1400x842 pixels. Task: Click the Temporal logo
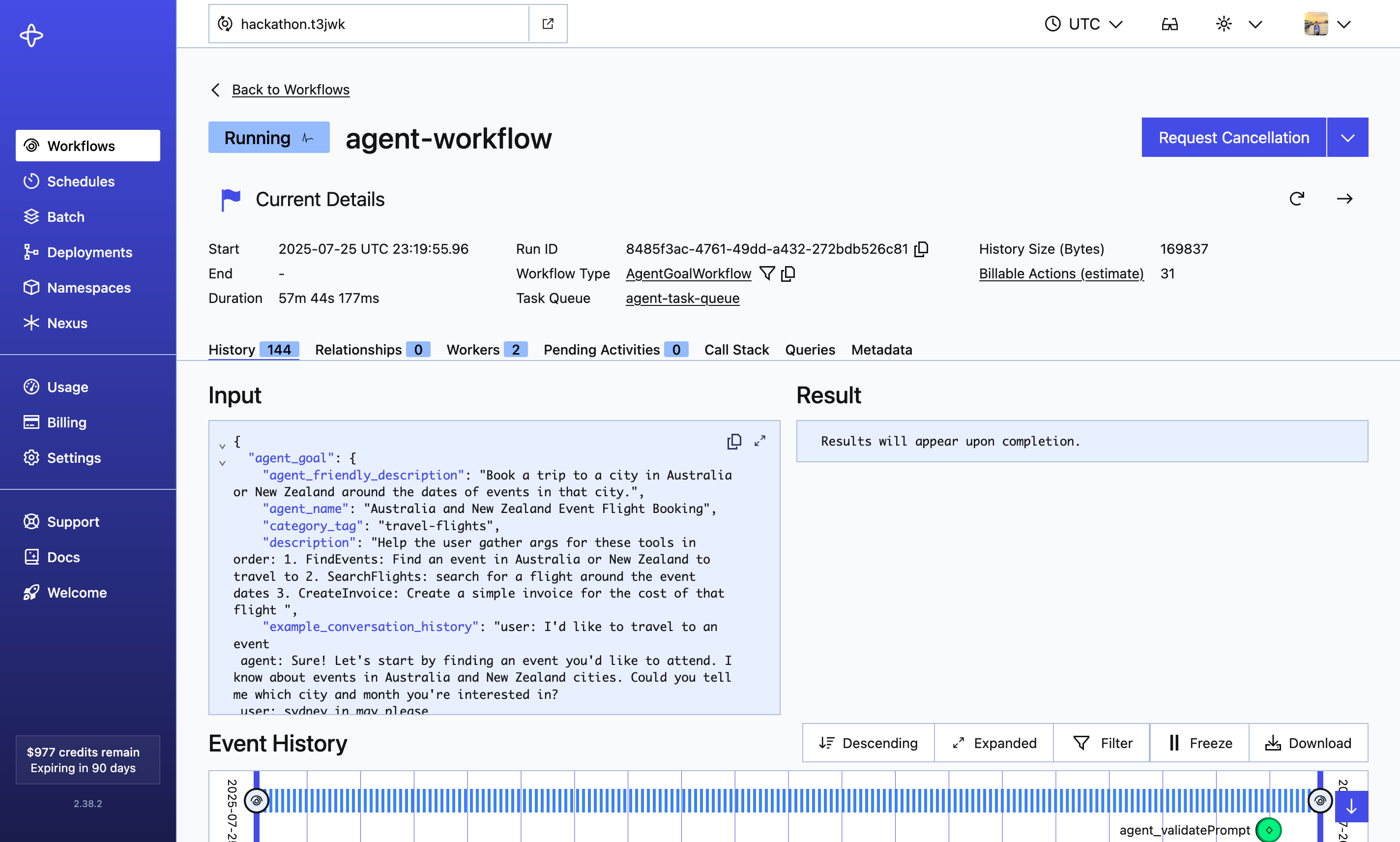[31, 35]
